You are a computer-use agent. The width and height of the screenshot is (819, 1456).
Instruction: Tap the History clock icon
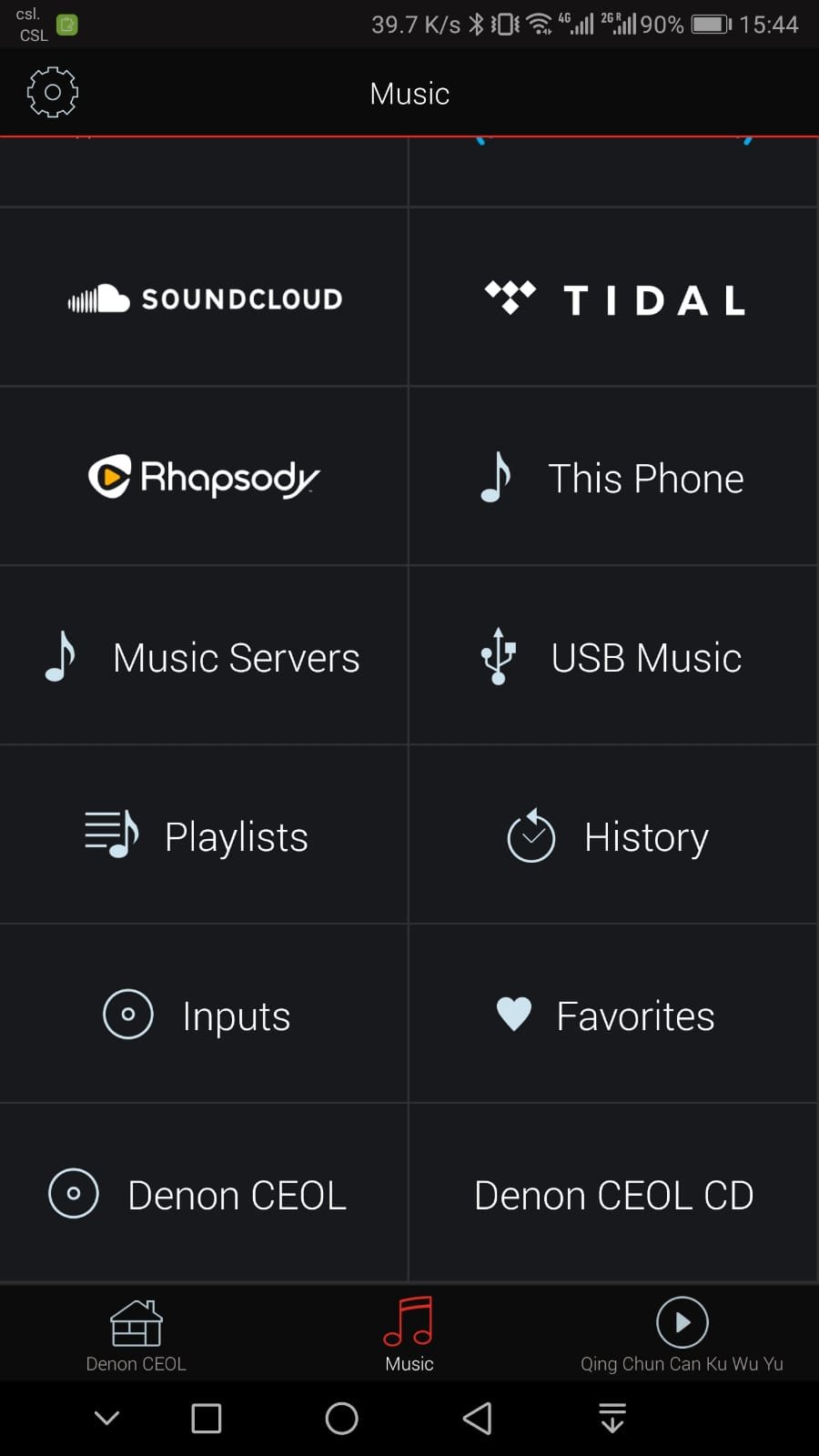click(531, 834)
